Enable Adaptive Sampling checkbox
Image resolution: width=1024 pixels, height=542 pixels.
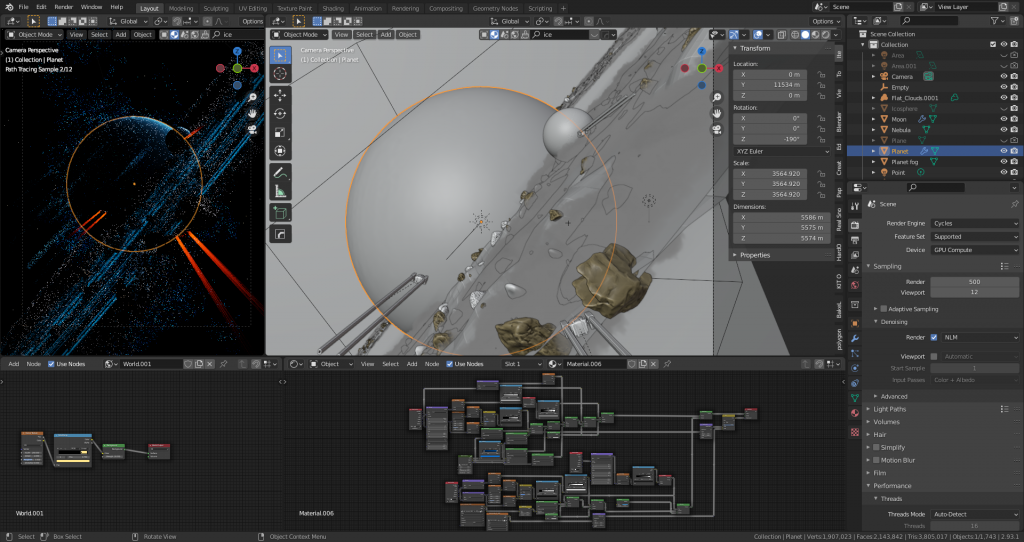(884, 309)
